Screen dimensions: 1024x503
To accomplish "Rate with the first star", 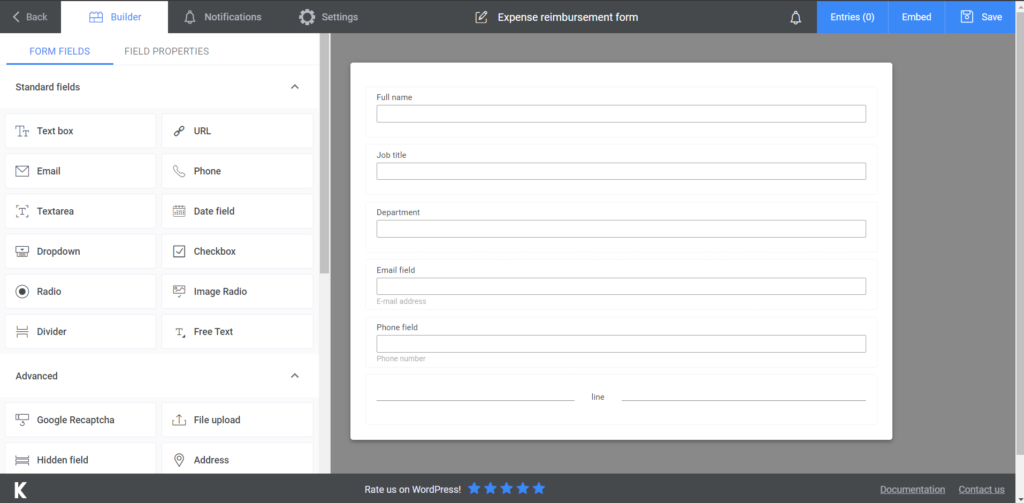I will point(474,489).
